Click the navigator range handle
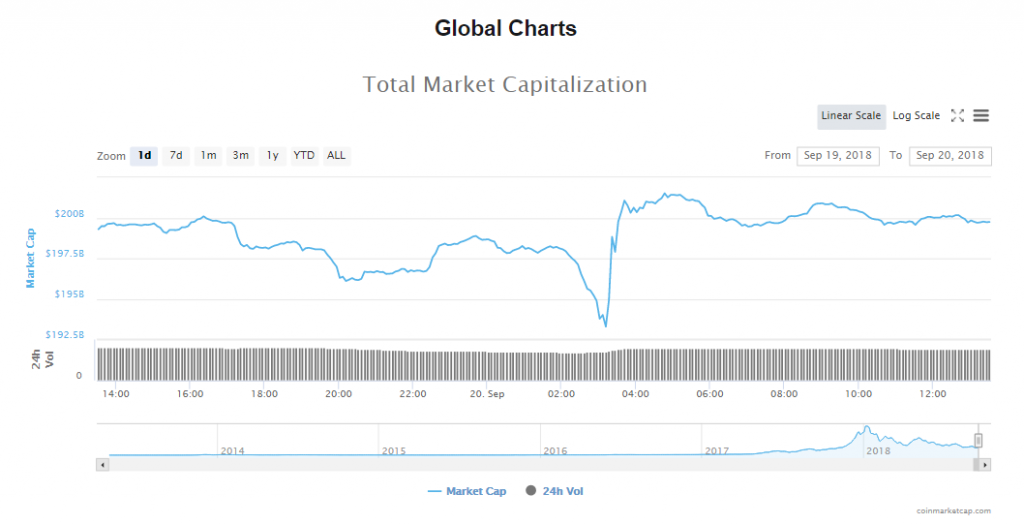Screen dimensions: 1024x525 (979, 440)
